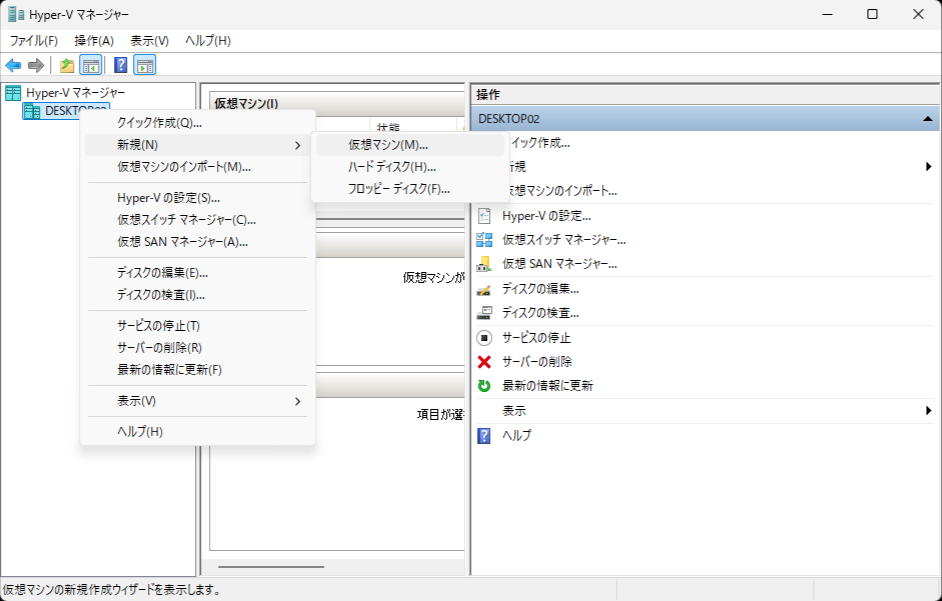Open the 表示(V) menu in the menu bar
942x601 pixels.
[x=150, y=41]
